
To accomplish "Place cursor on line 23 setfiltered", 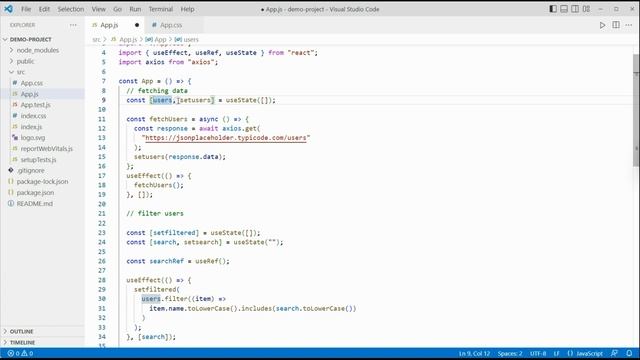I will click(x=174, y=233).
